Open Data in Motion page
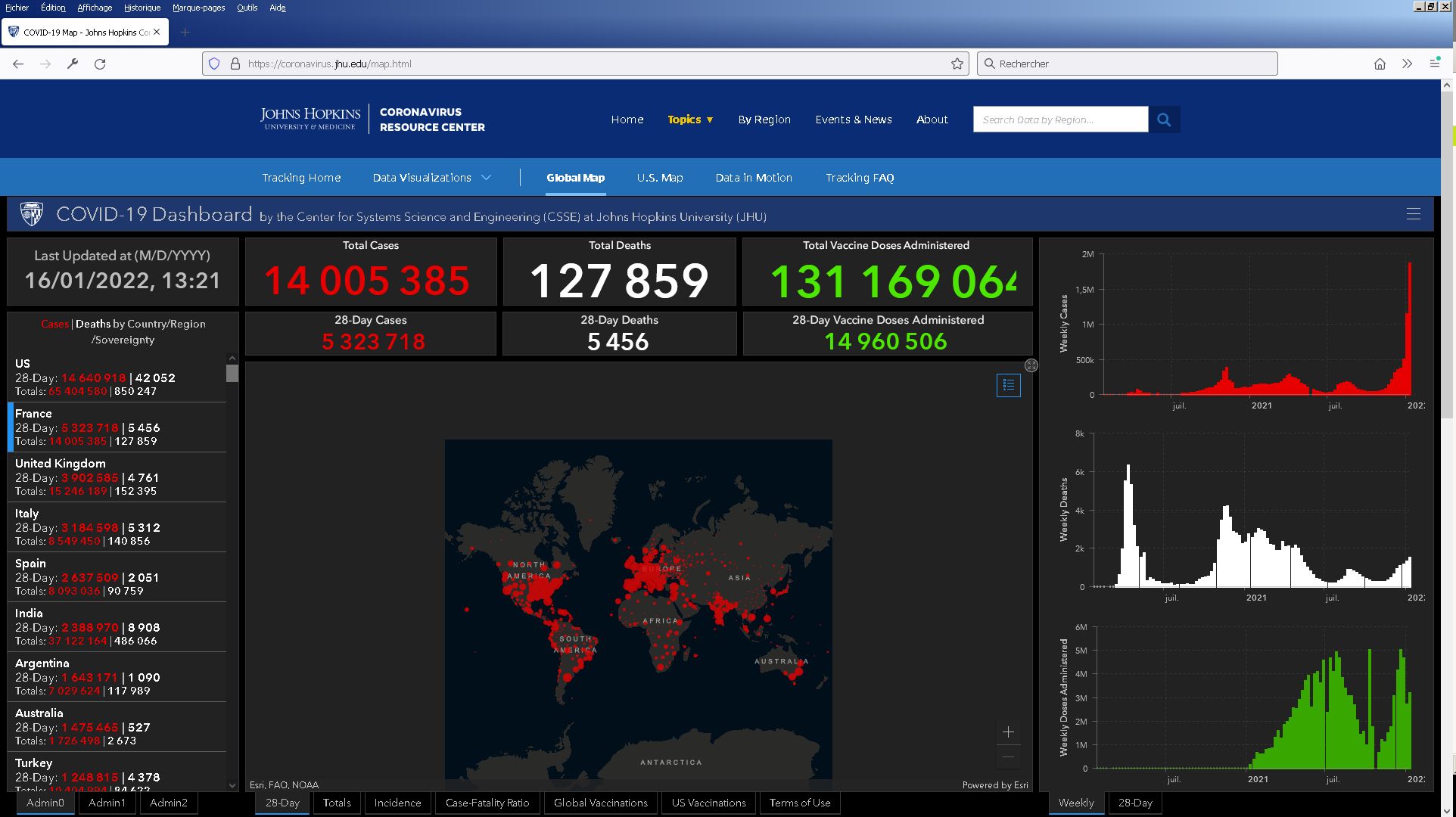 point(754,178)
